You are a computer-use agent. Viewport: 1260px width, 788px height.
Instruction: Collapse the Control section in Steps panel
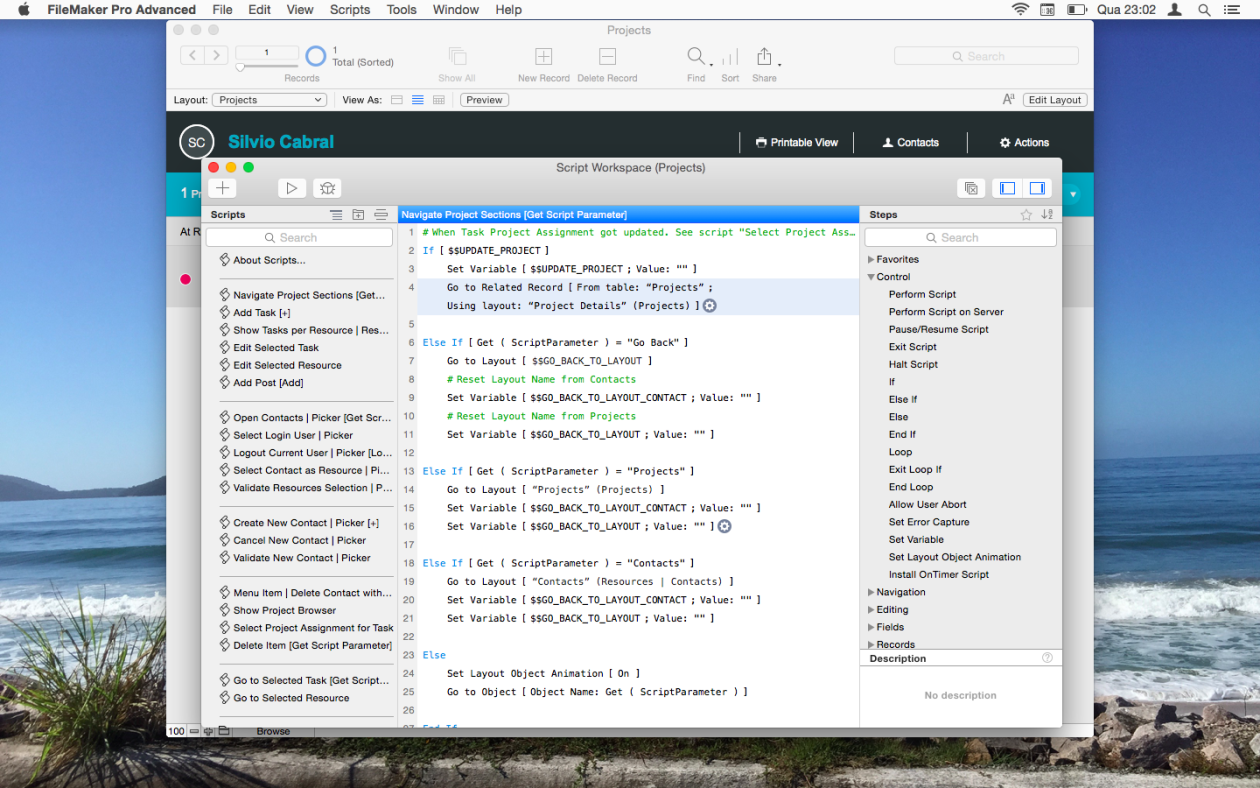[870, 276]
